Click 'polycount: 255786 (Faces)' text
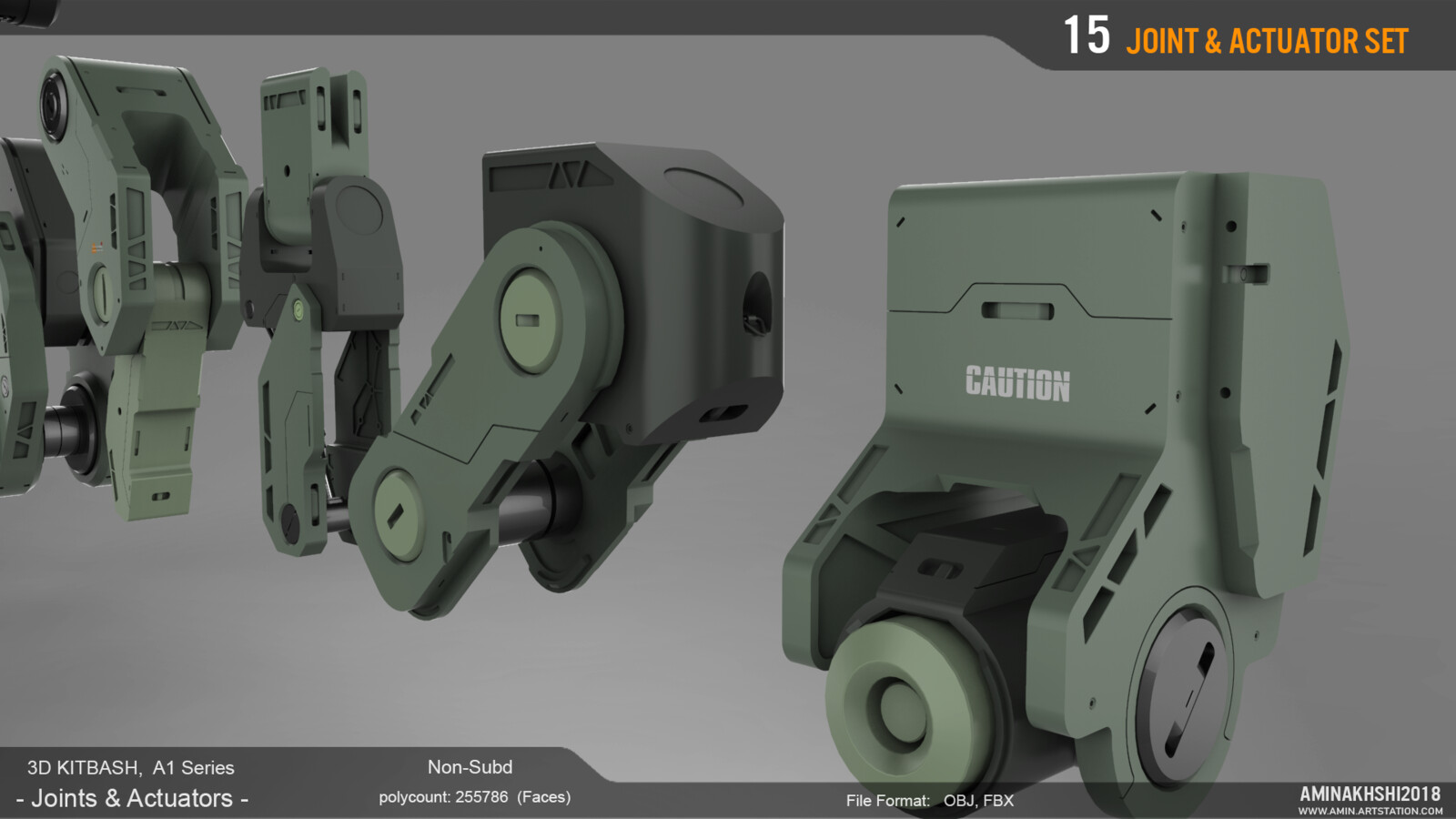Screen dimensions: 1456x819 (x=475, y=797)
